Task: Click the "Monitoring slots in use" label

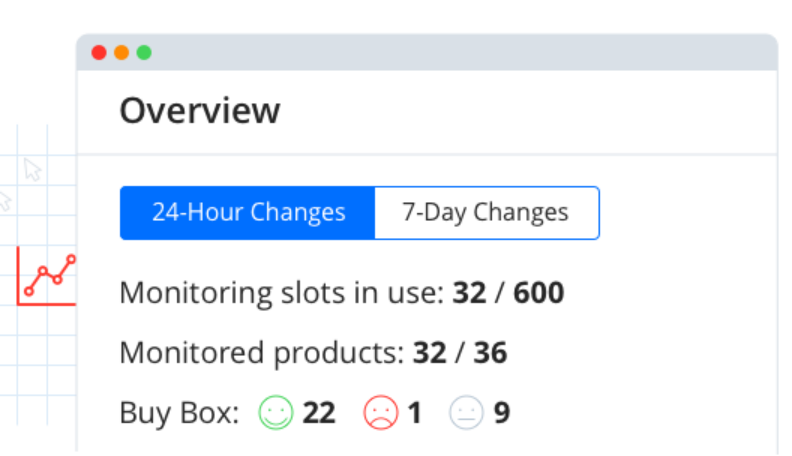Action: coord(281,293)
